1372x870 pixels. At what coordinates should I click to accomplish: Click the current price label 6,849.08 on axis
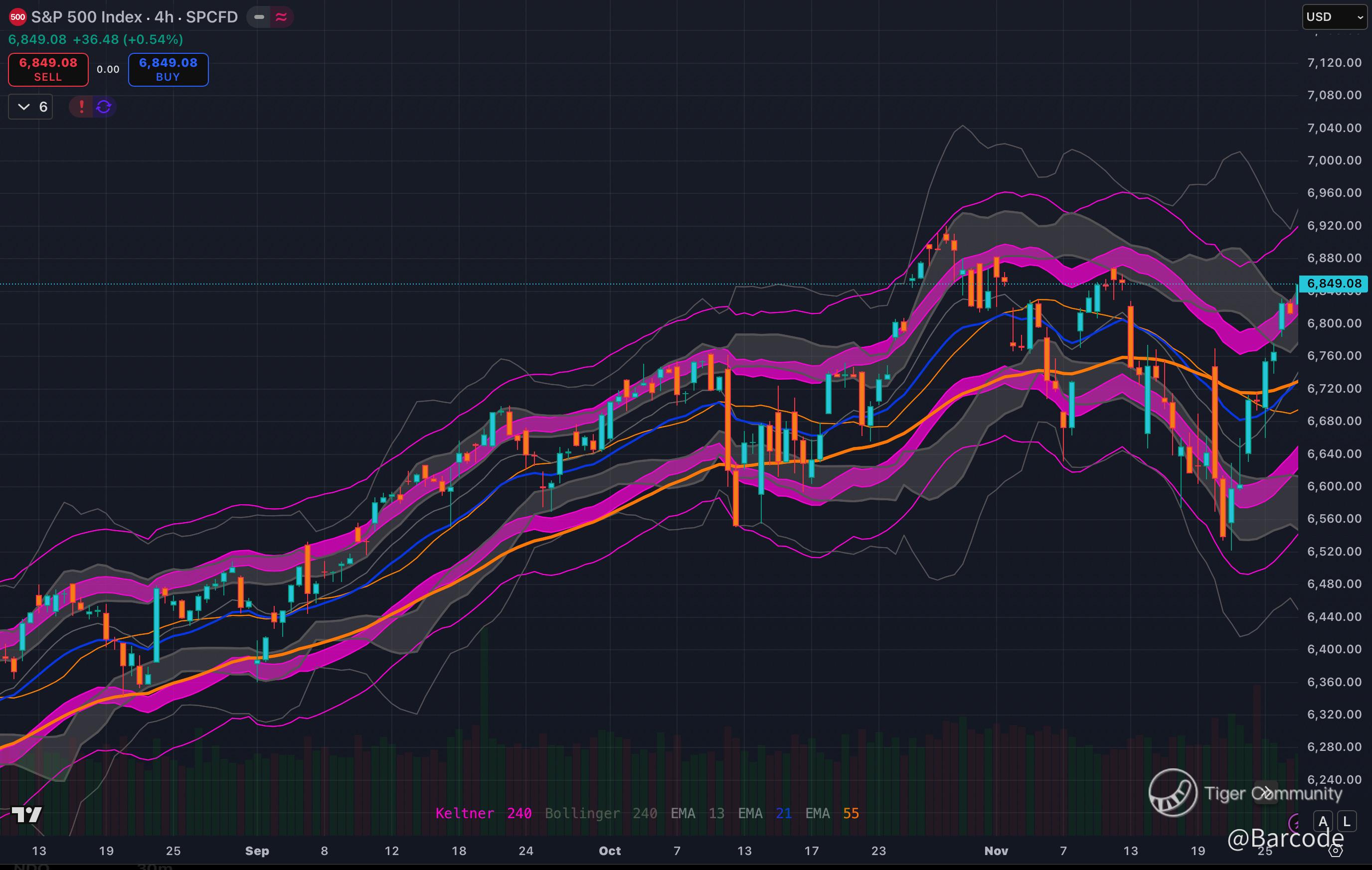(x=1334, y=283)
